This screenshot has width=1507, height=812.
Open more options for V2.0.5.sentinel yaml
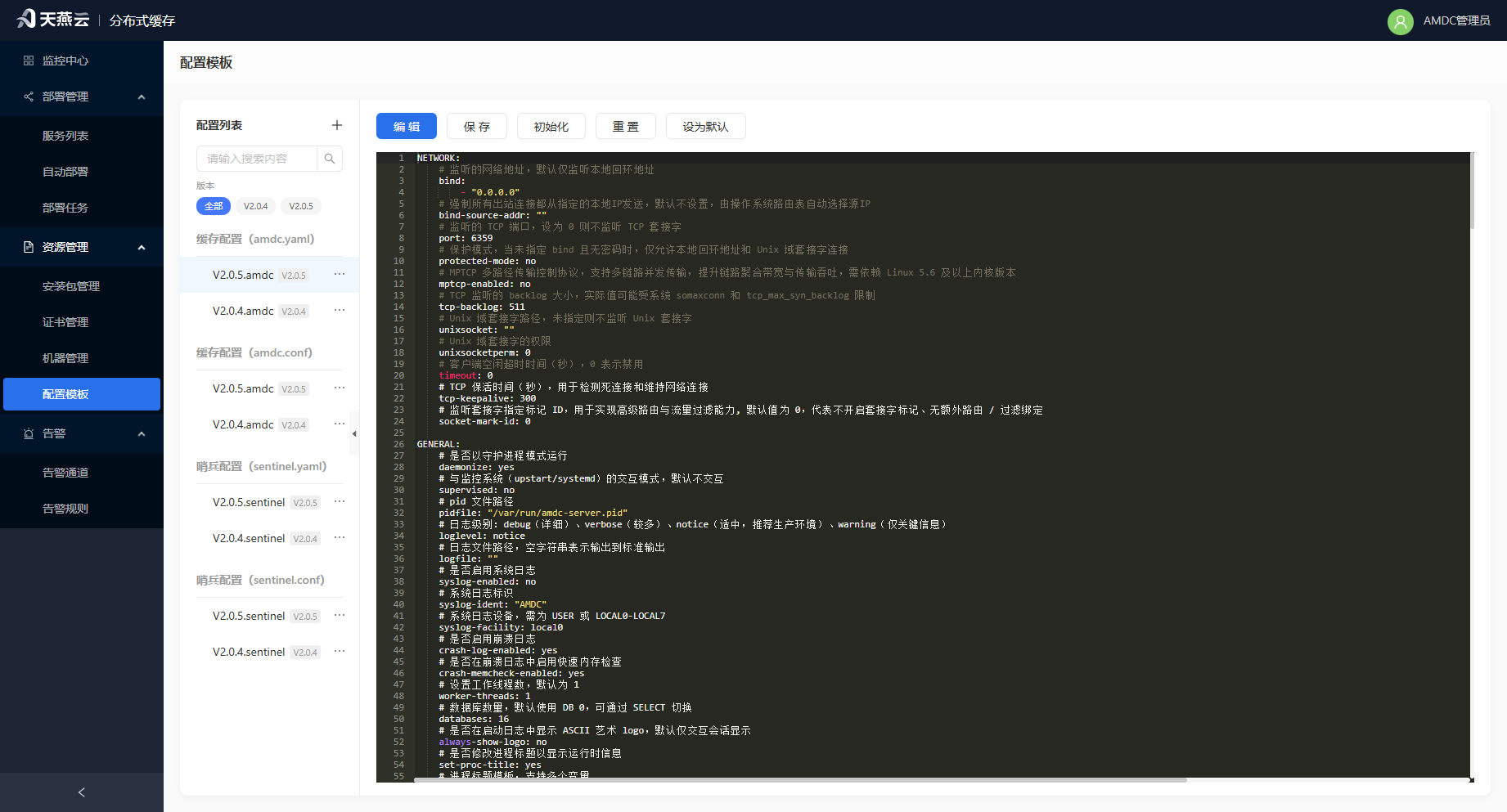(x=340, y=502)
